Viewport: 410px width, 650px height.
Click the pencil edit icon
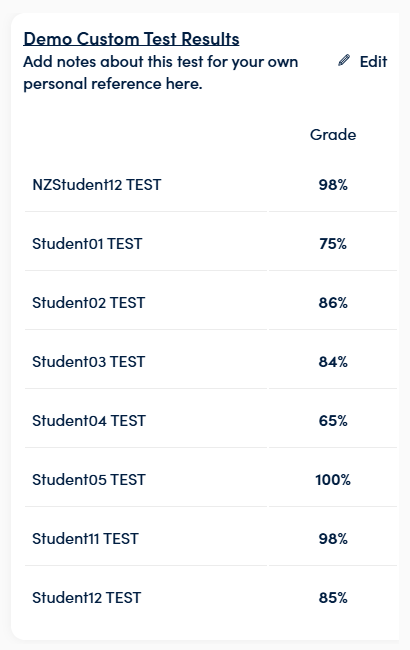pyautogui.click(x=344, y=61)
